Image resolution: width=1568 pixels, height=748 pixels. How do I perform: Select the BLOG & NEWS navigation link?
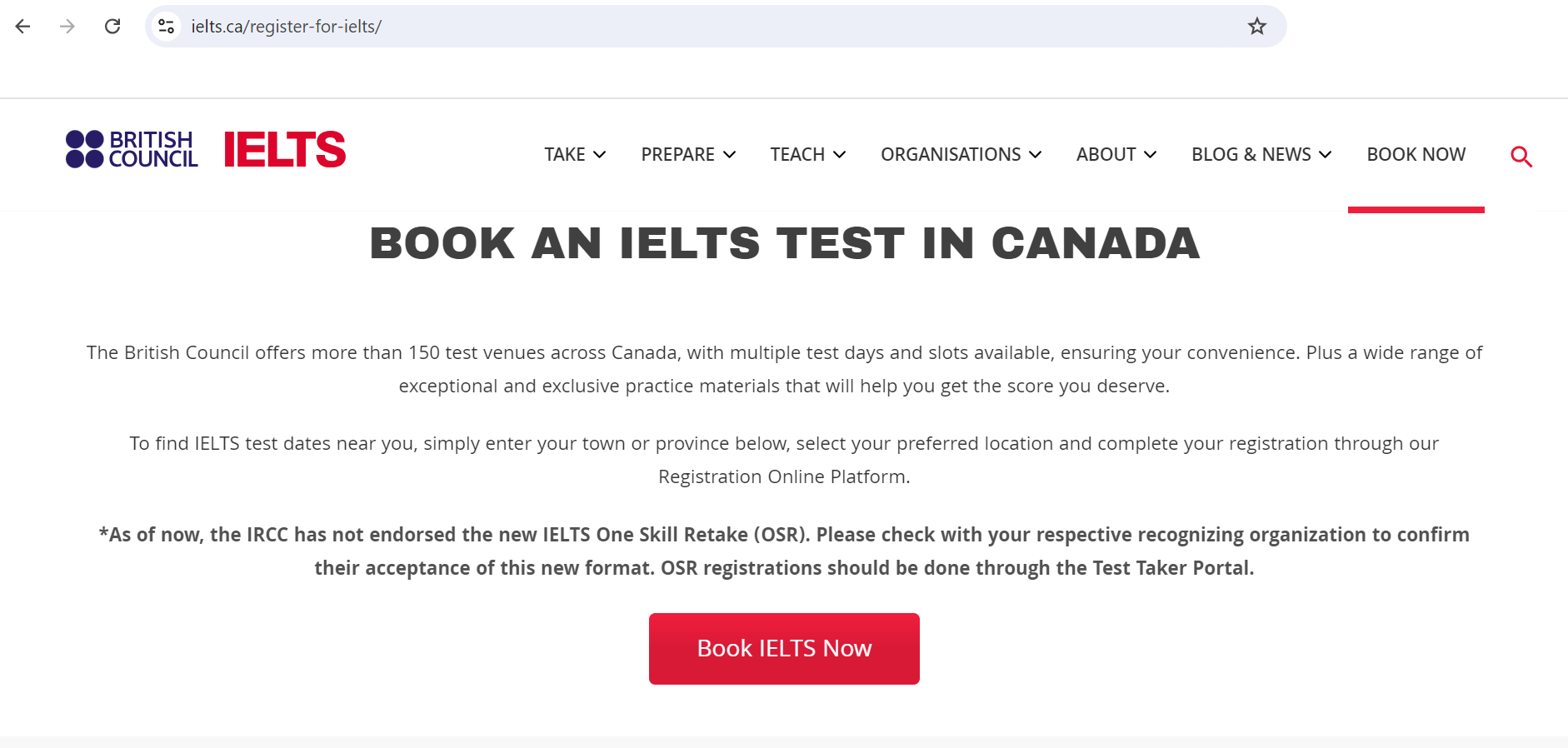pos(1251,155)
